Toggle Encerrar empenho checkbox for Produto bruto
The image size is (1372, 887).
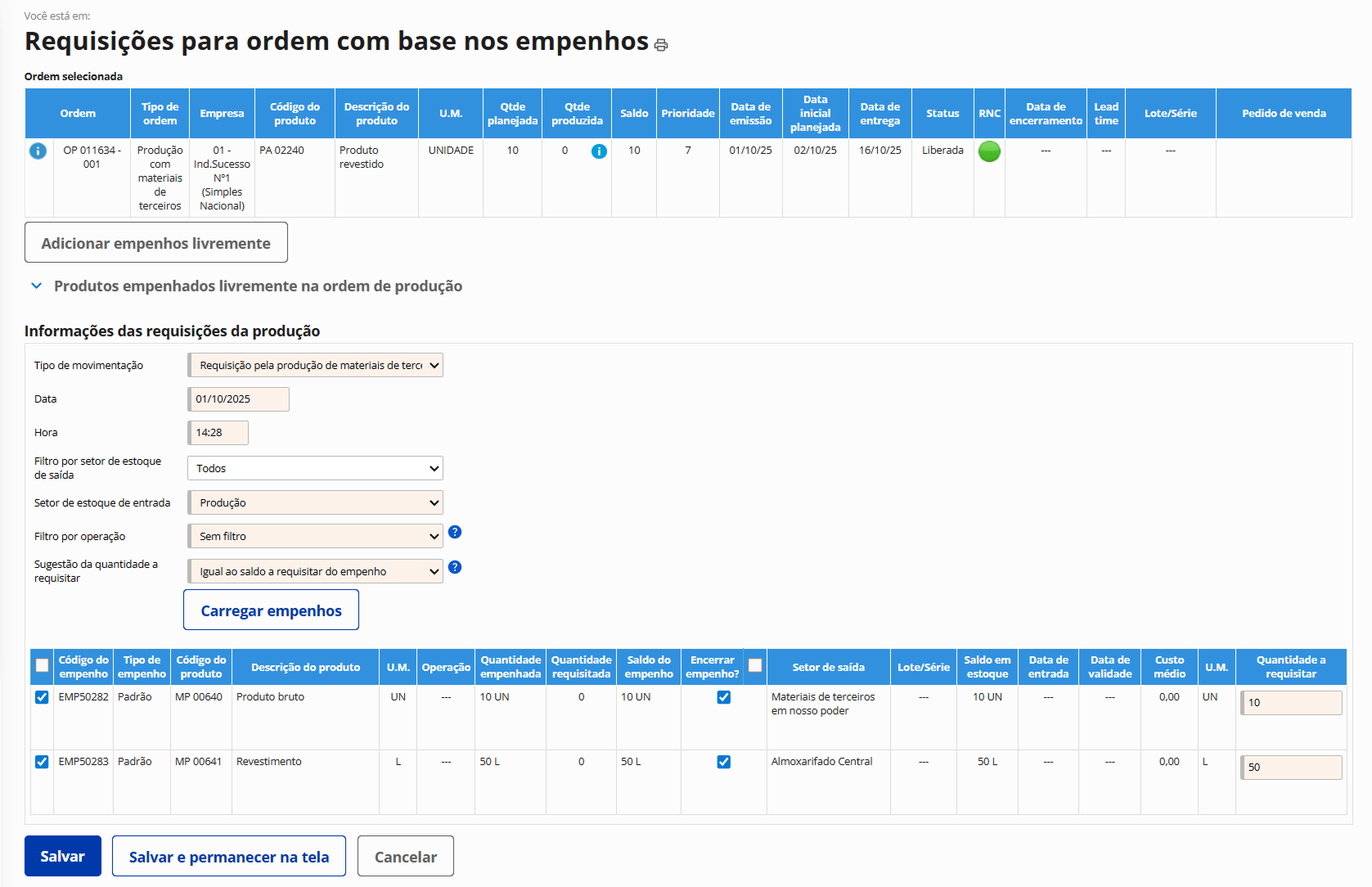tap(724, 697)
